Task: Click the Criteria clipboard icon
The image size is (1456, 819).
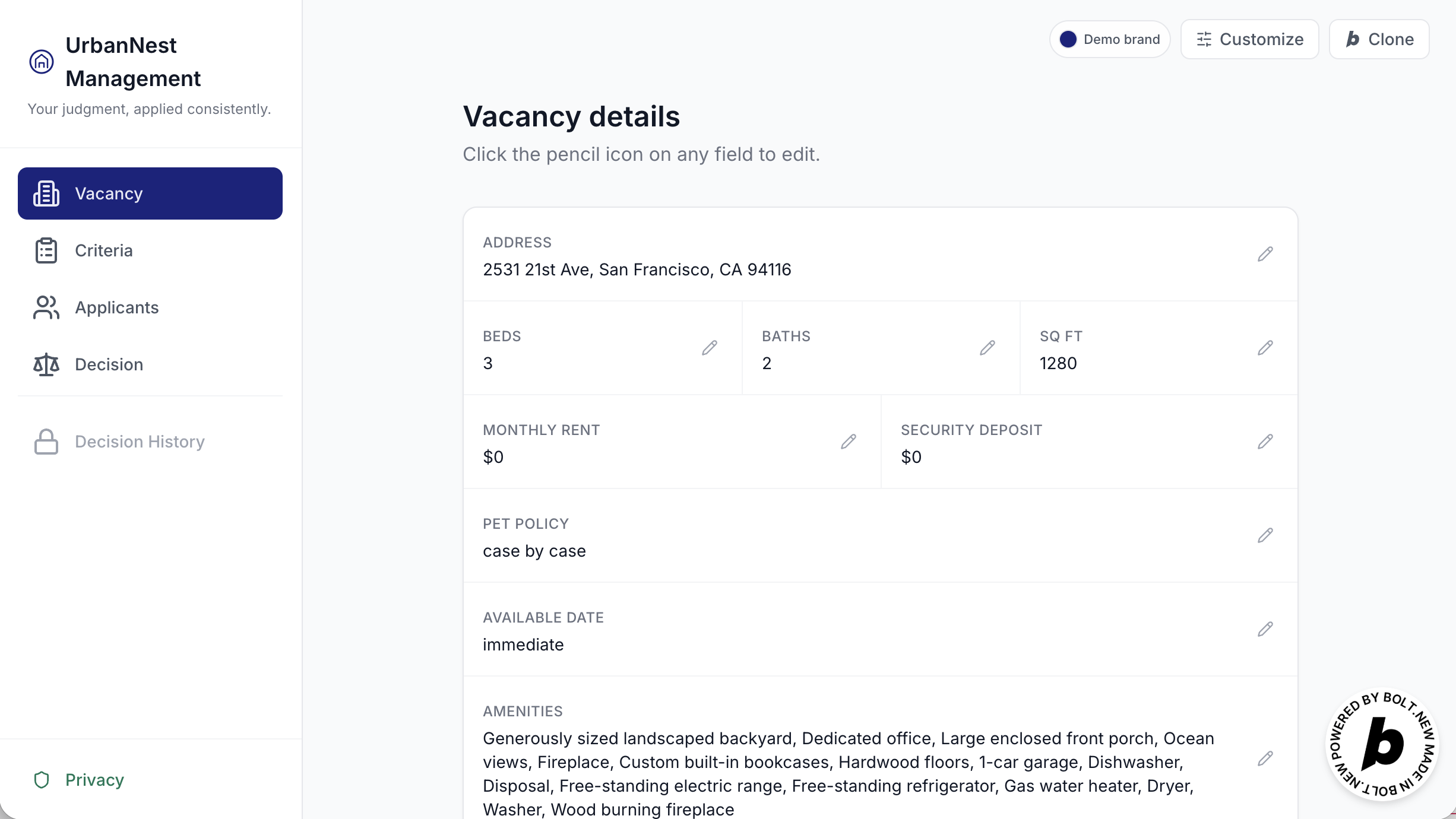Action: point(46,250)
